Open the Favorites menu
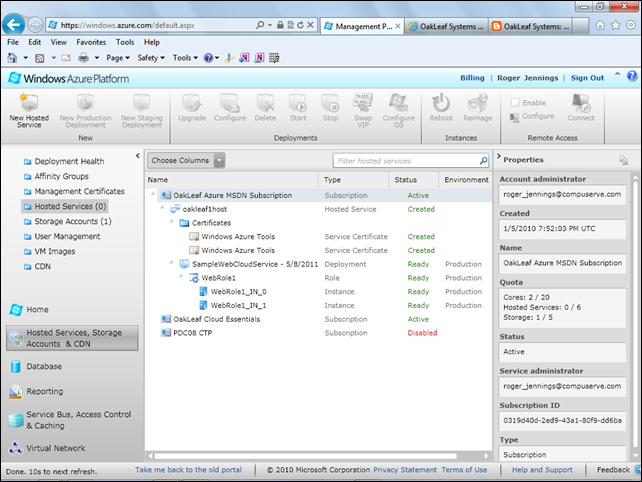The image size is (642, 482). pyautogui.click(x=91, y=43)
